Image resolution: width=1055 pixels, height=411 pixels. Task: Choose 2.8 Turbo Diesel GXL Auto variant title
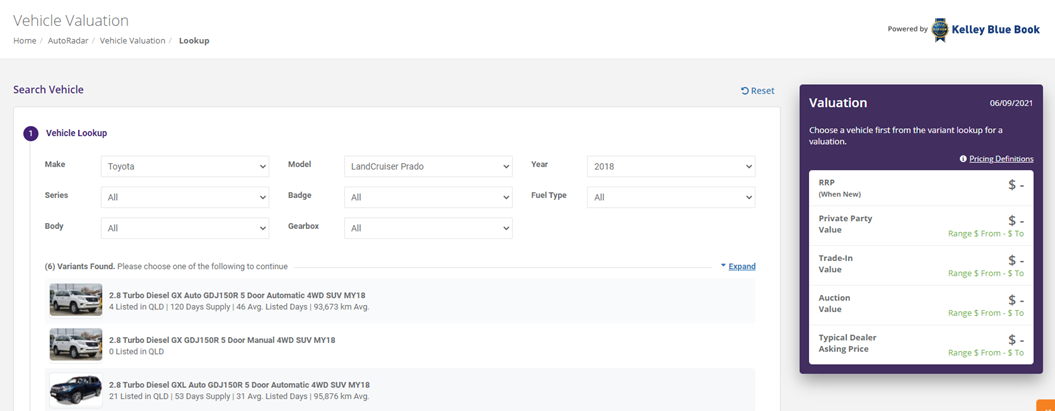[240, 385]
